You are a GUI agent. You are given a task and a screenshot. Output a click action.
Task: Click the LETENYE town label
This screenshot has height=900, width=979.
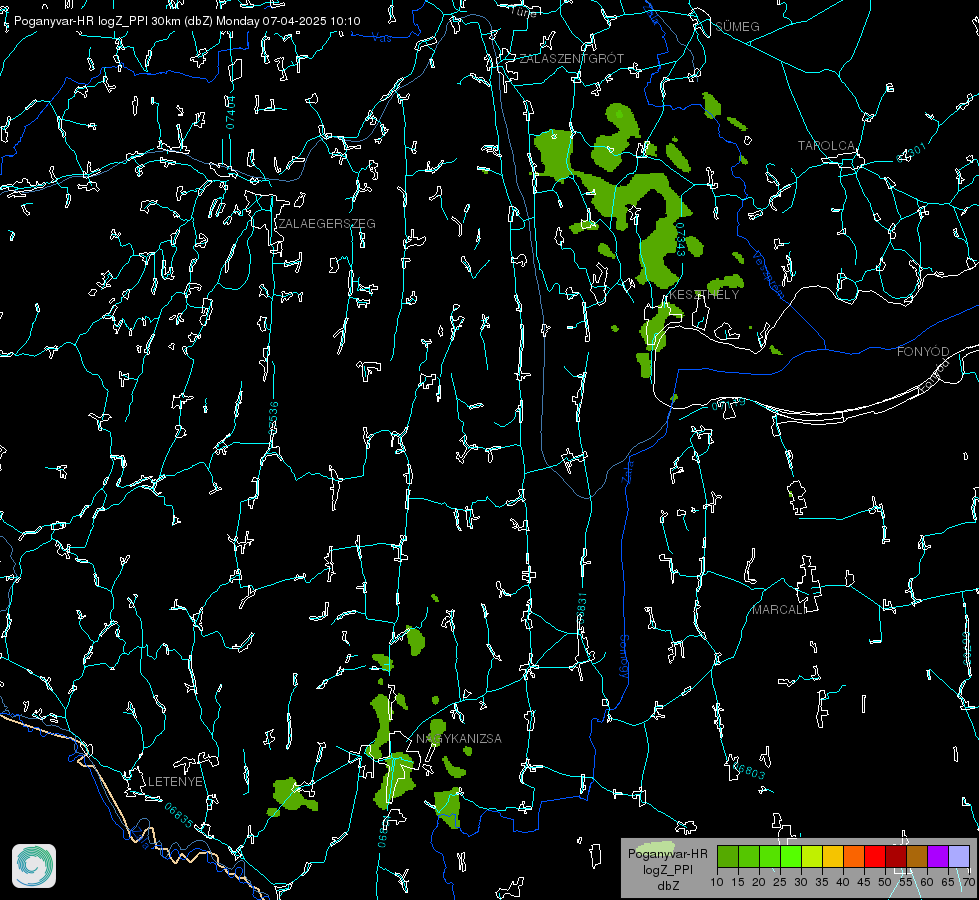pyautogui.click(x=175, y=781)
